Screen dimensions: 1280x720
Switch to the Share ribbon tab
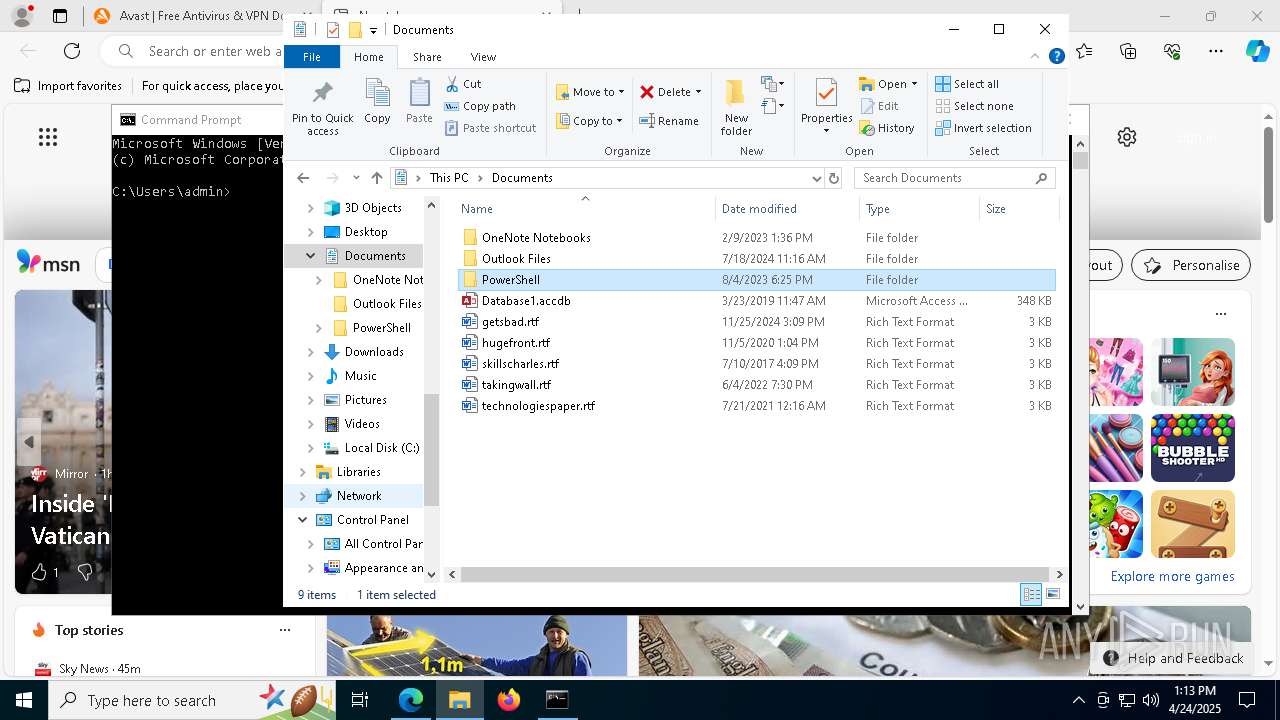427,57
